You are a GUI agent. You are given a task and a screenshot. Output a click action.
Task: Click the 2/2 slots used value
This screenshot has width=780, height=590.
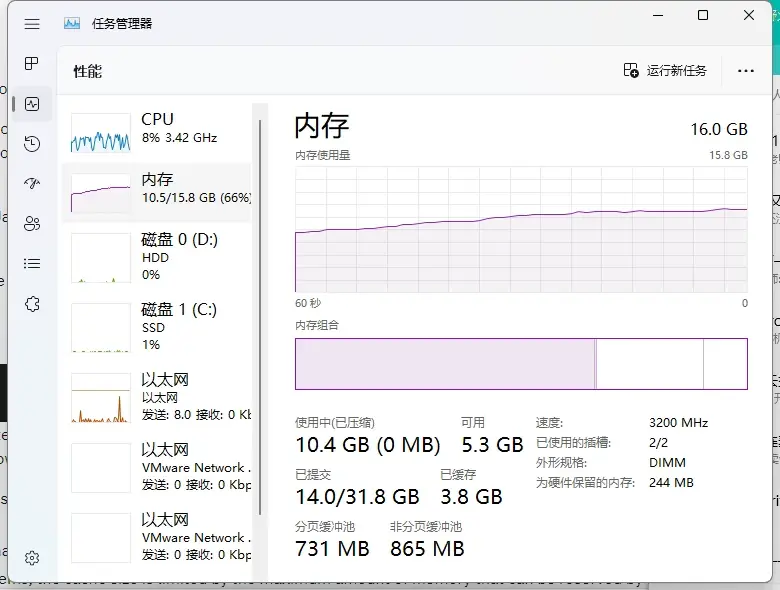658,443
